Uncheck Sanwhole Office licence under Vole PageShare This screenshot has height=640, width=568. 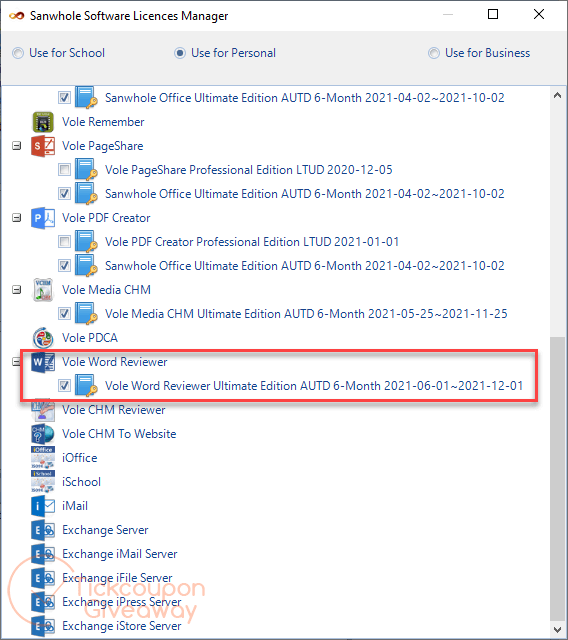point(64,194)
